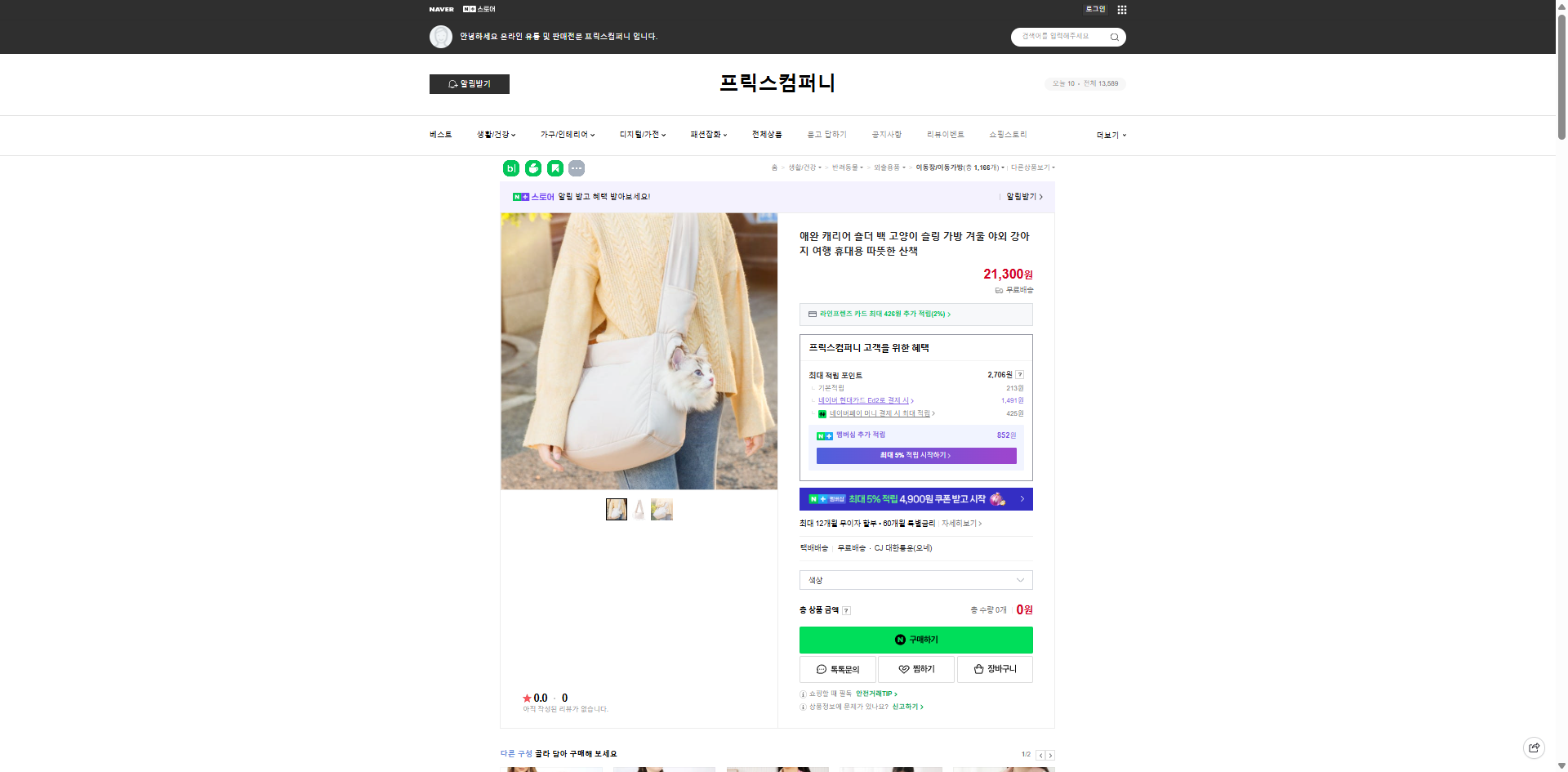Share product via the green Band icon

[x=532, y=168]
